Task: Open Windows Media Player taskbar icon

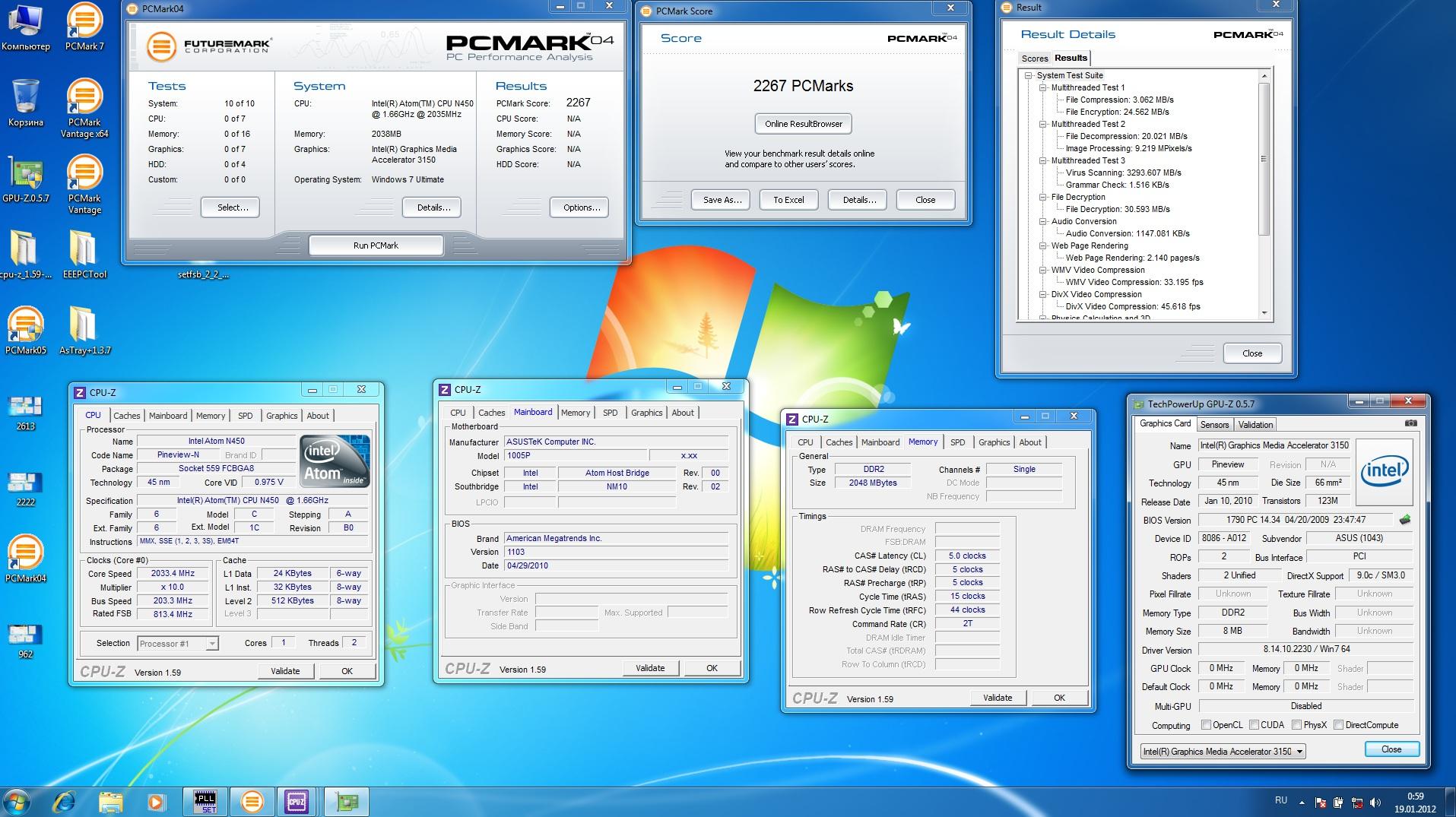Action: tap(157, 802)
